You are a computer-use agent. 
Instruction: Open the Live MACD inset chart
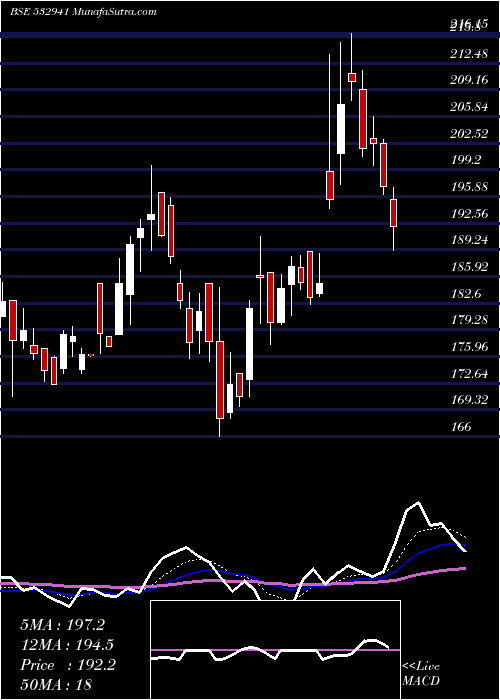click(275, 650)
